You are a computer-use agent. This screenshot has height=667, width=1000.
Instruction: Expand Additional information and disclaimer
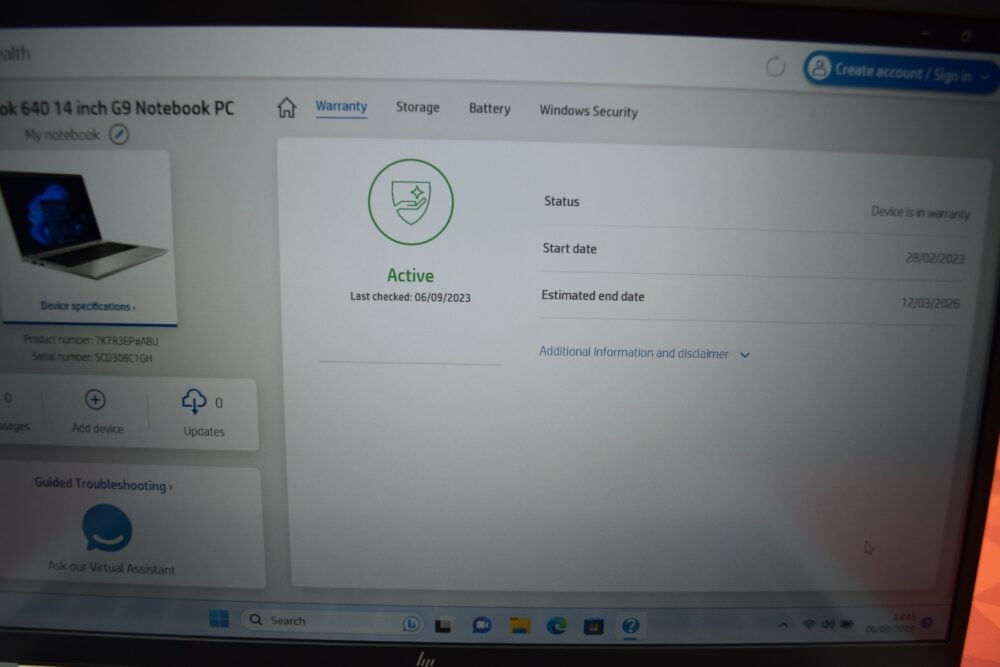tap(644, 353)
